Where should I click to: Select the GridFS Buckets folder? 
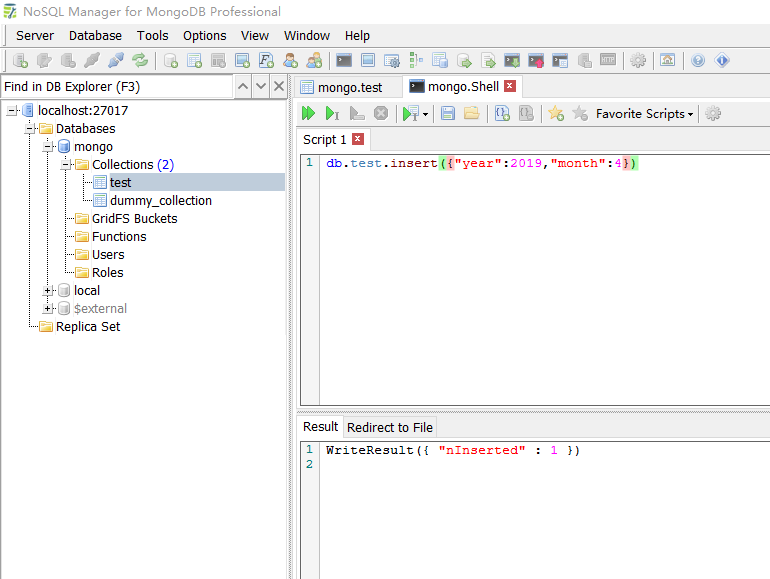(x=134, y=219)
